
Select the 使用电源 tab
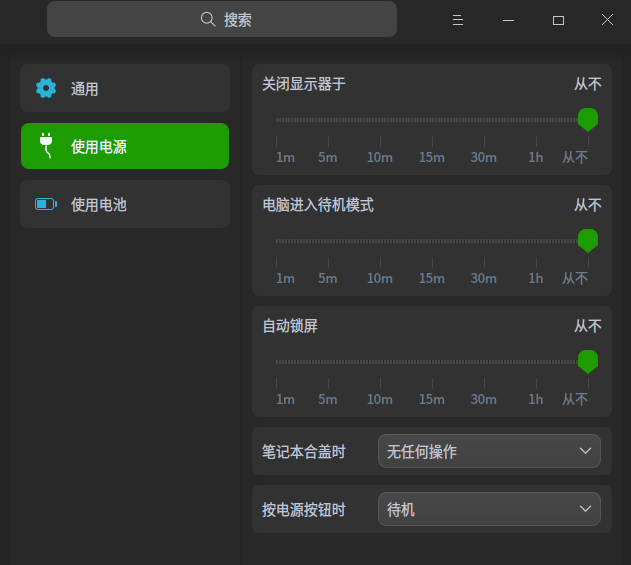click(125, 146)
